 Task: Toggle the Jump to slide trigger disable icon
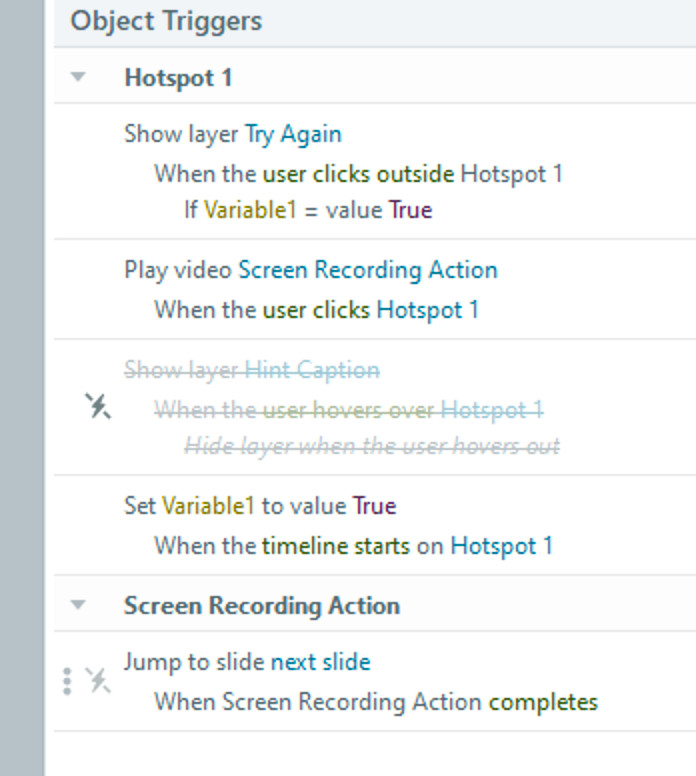pyautogui.click(x=97, y=680)
